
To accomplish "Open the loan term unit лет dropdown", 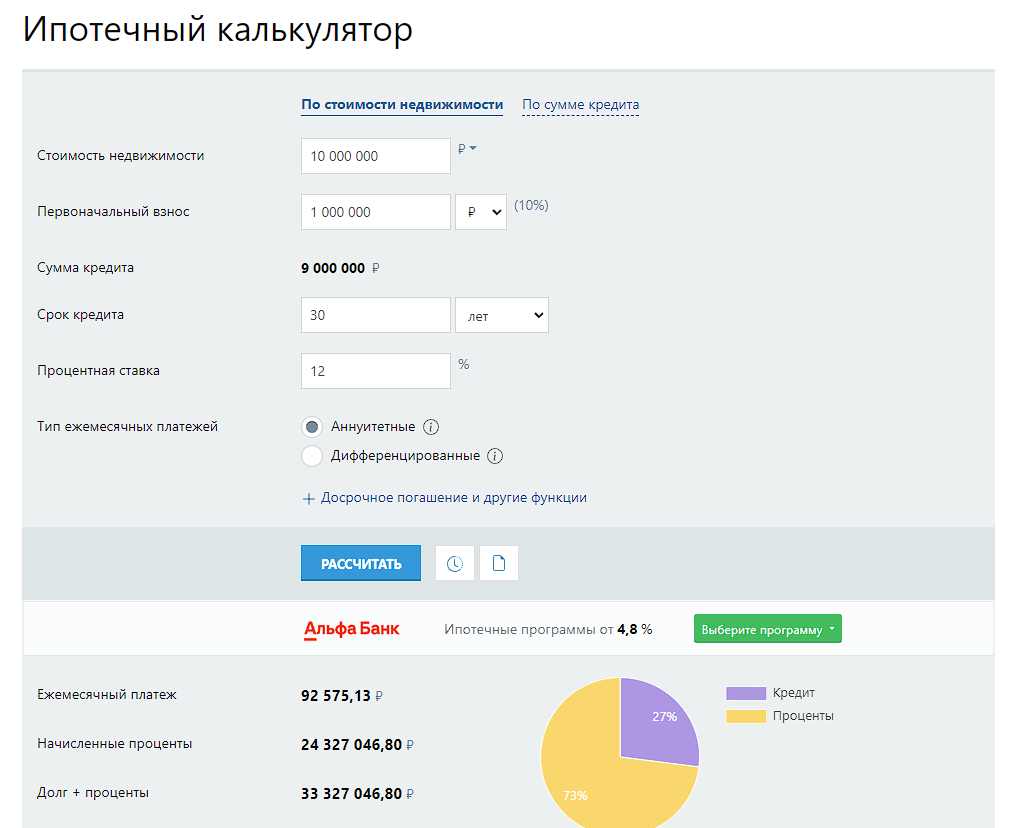I will pyautogui.click(x=502, y=315).
